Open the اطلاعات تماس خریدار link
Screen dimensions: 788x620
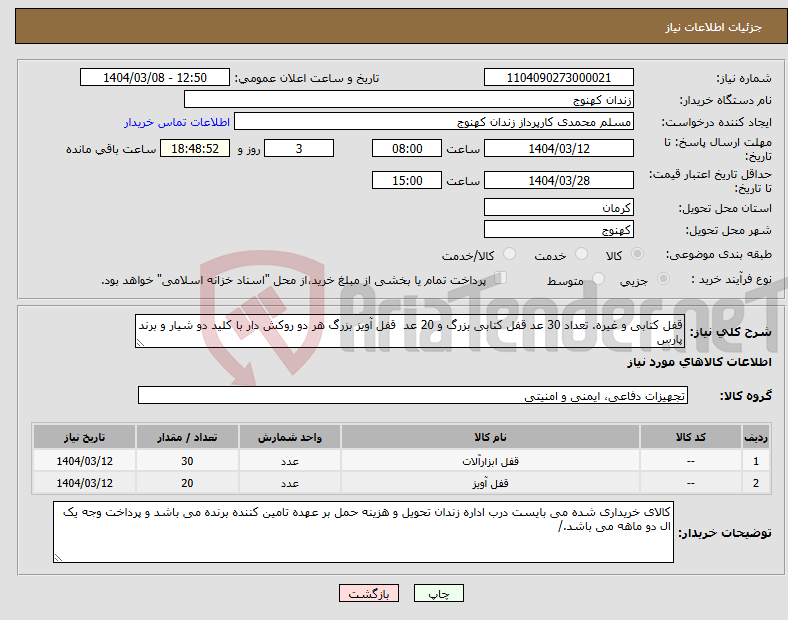[x=177, y=122]
